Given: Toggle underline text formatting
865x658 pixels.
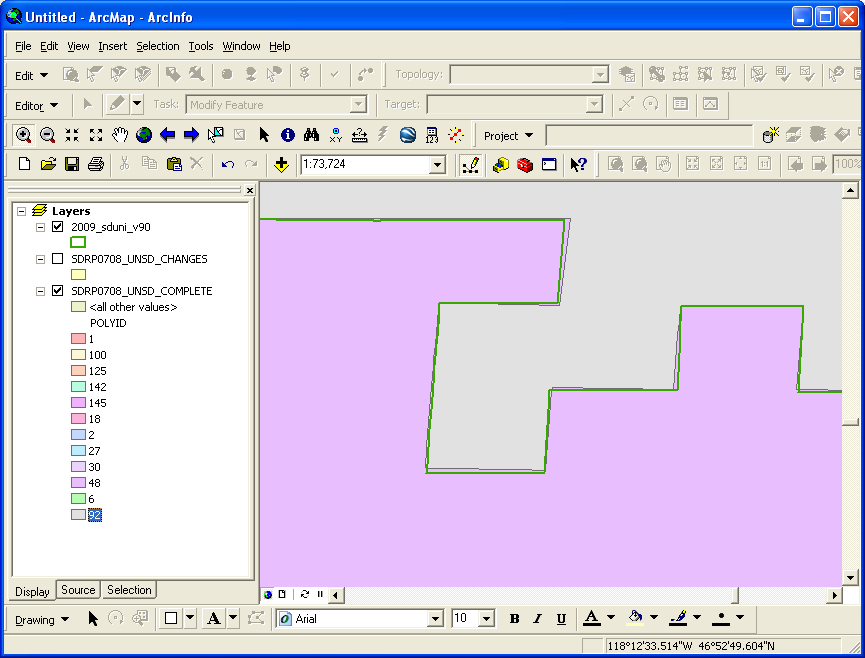Looking at the screenshot, I should 561,619.
